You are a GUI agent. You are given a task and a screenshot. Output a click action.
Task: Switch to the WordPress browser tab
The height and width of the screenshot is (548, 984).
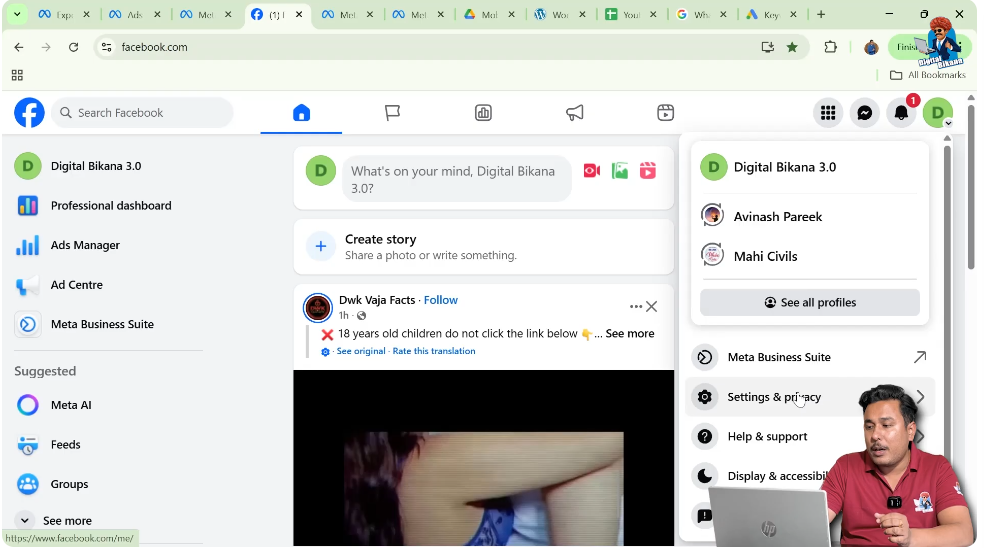coord(560,14)
